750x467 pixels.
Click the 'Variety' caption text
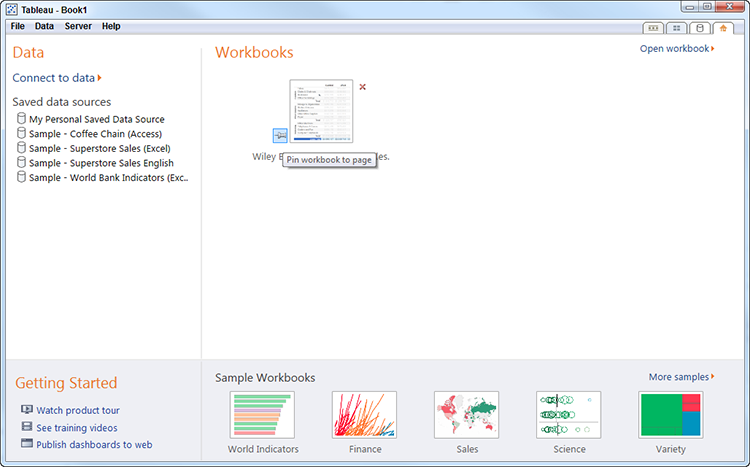[671, 449]
